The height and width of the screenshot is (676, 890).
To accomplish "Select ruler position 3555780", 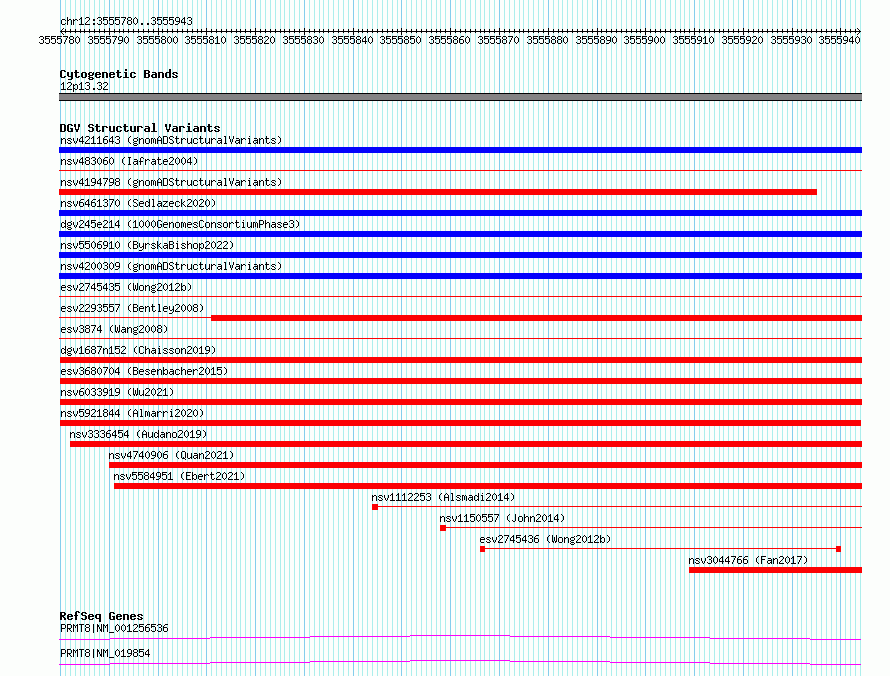I will click(x=60, y=40).
